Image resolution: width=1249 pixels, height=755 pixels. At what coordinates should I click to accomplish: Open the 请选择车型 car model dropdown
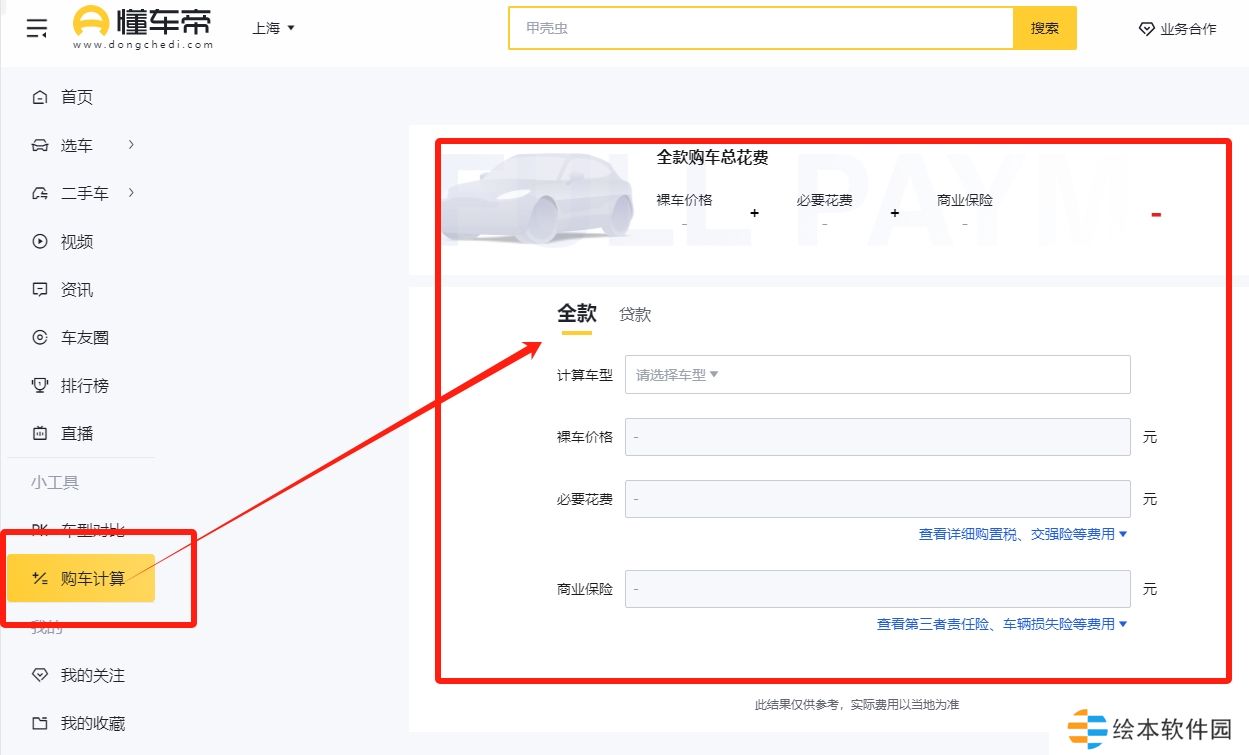(877, 375)
